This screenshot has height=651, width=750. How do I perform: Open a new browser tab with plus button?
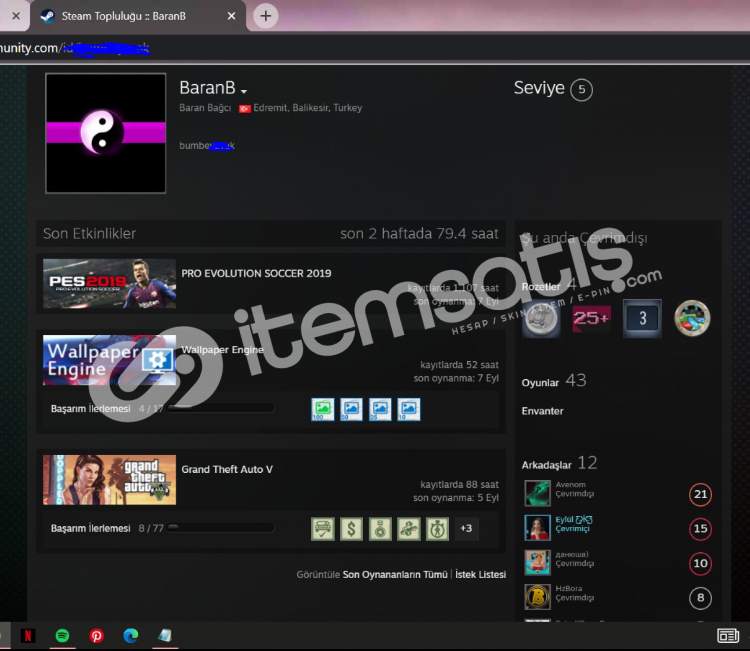(x=265, y=16)
